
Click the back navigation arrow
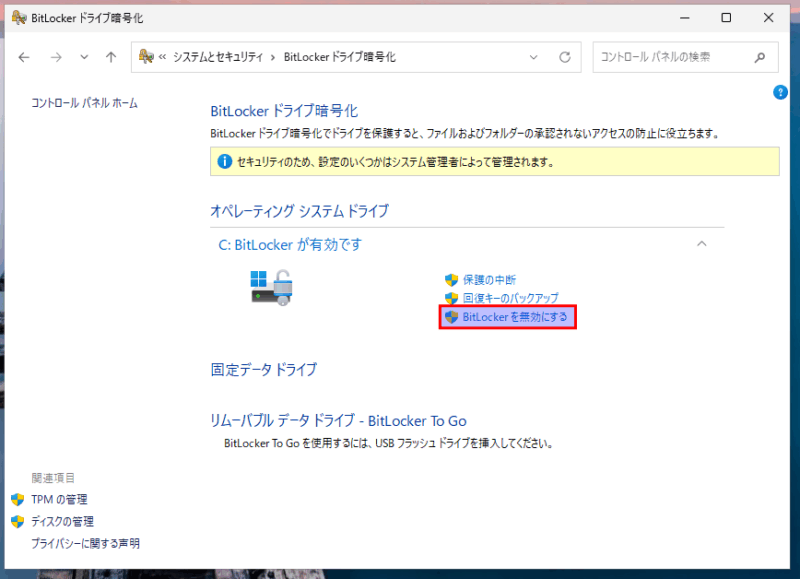pos(24,57)
